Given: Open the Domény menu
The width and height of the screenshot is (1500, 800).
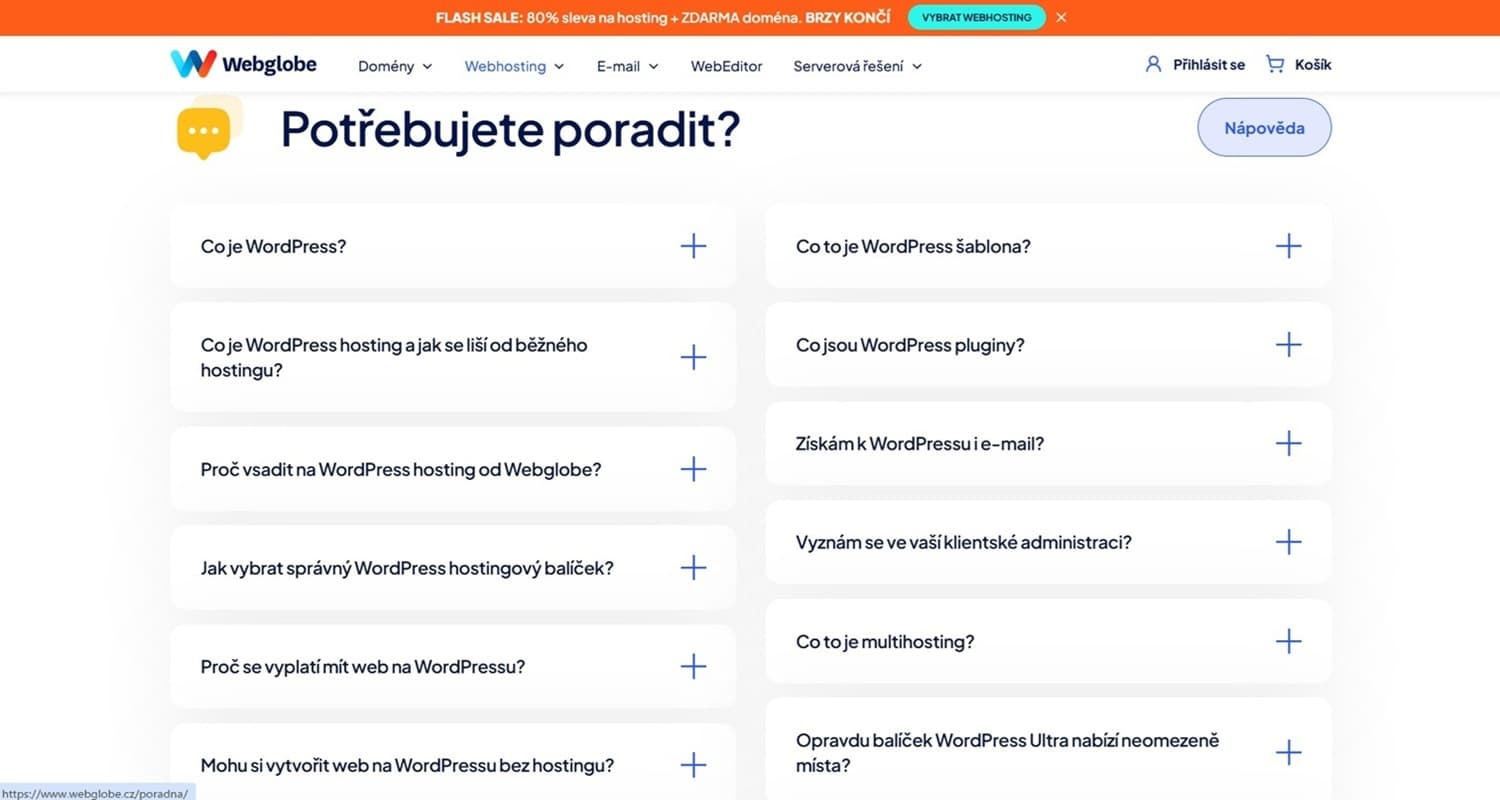Looking at the screenshot, I should (x=395, y=66).
